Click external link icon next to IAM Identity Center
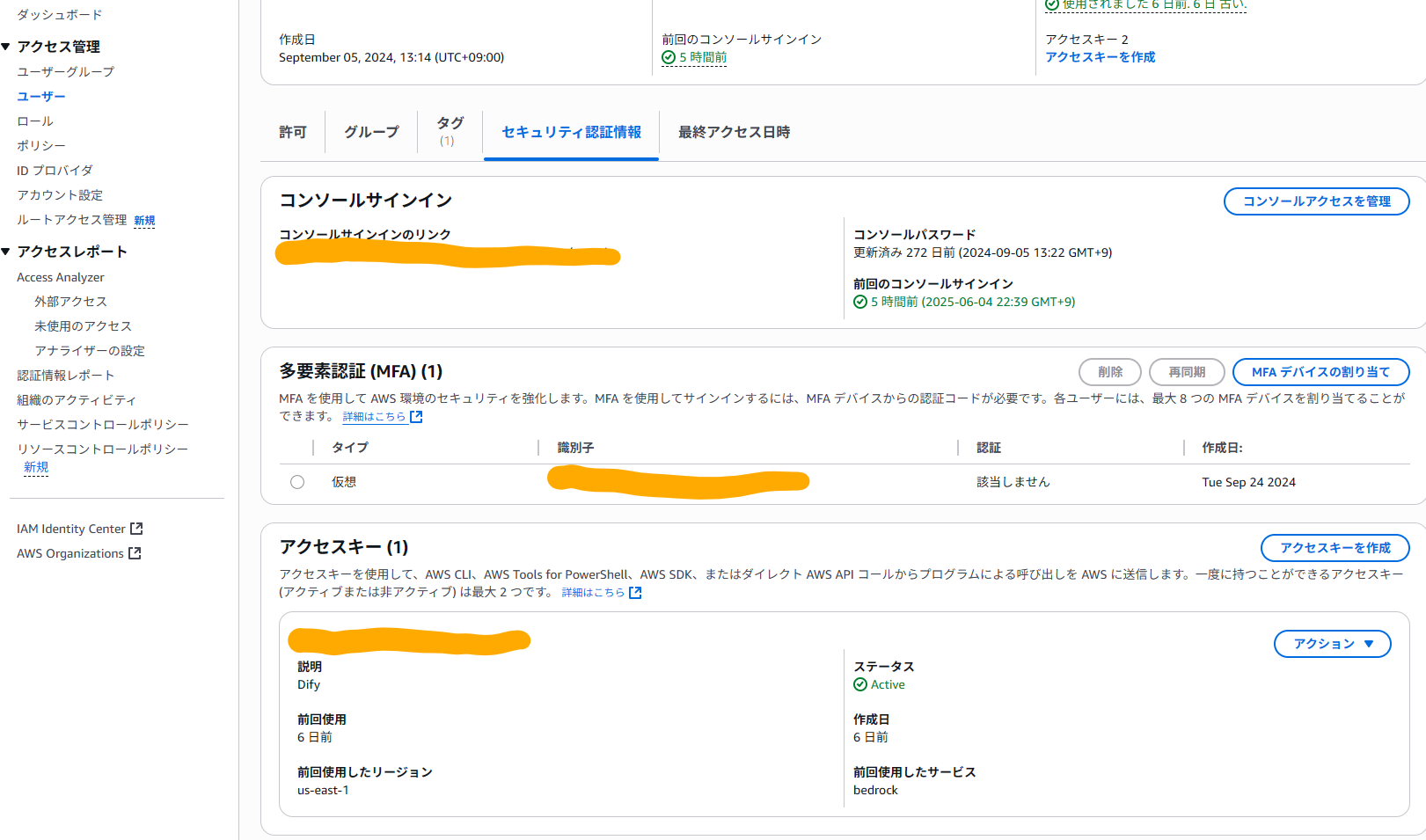Viewport: 1426px width, 840px height. pos(136,529)
